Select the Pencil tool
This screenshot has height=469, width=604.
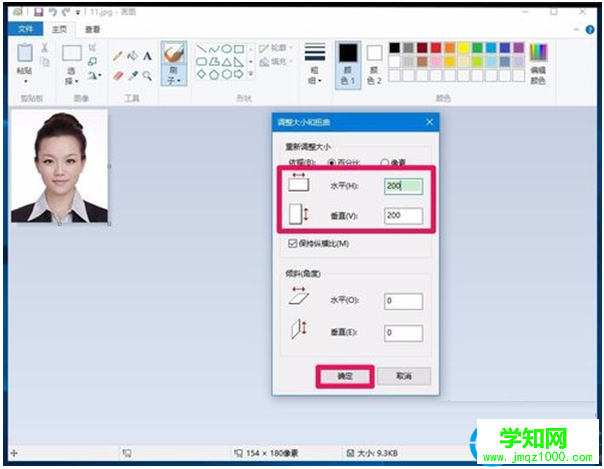click(117, 56)
